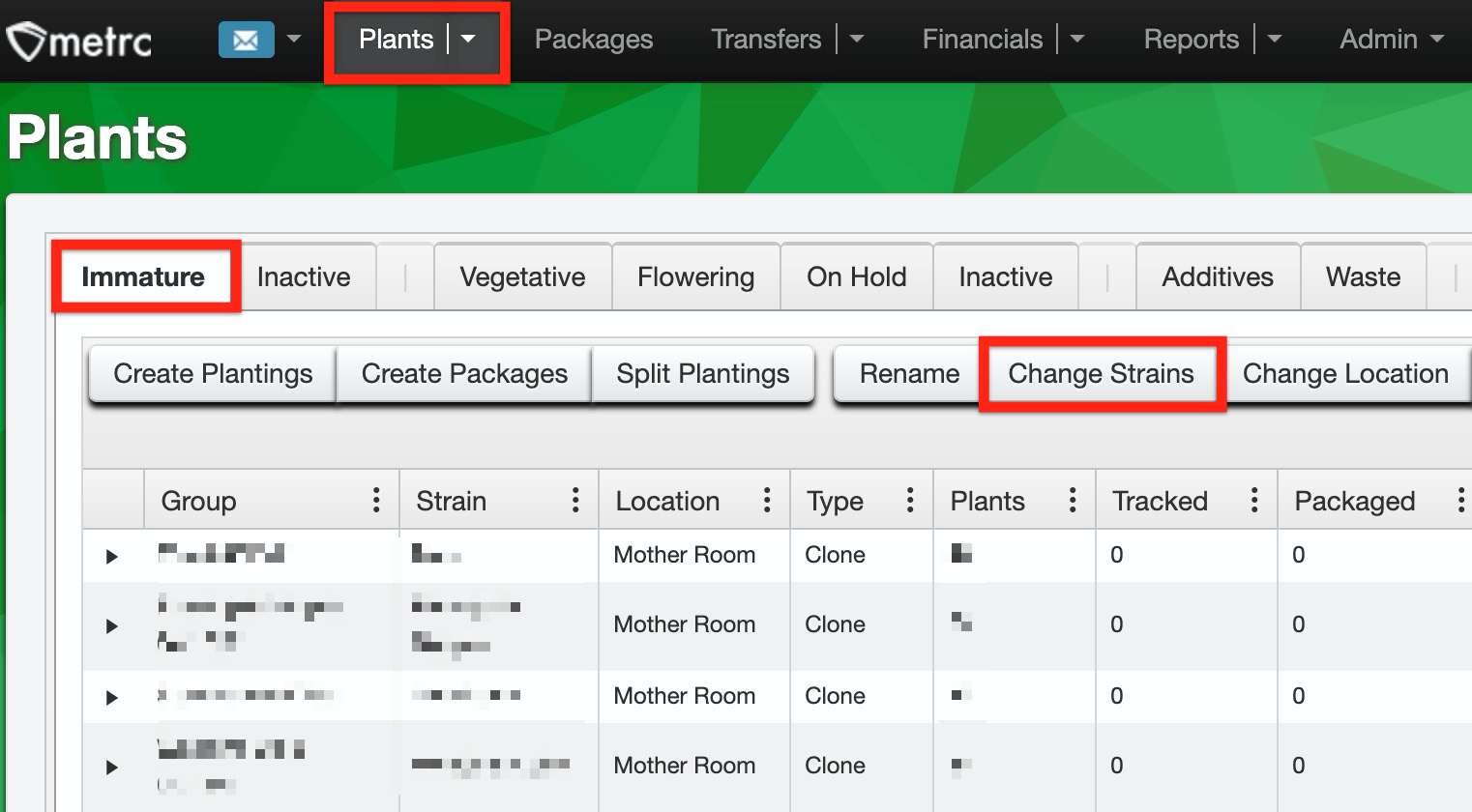
Task: Expand the third plant group row
Action: [x=112, y=697]
